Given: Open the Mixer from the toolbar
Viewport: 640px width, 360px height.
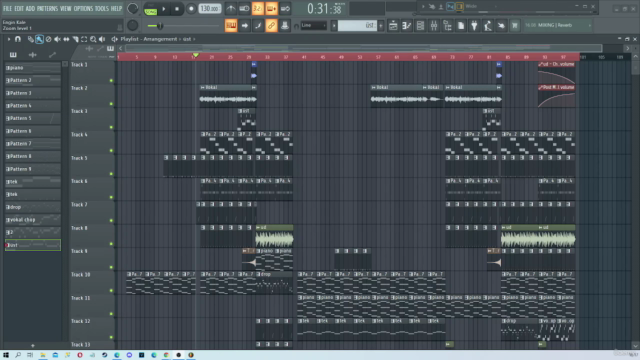Looking at the screenshot, I should (434, 26).
